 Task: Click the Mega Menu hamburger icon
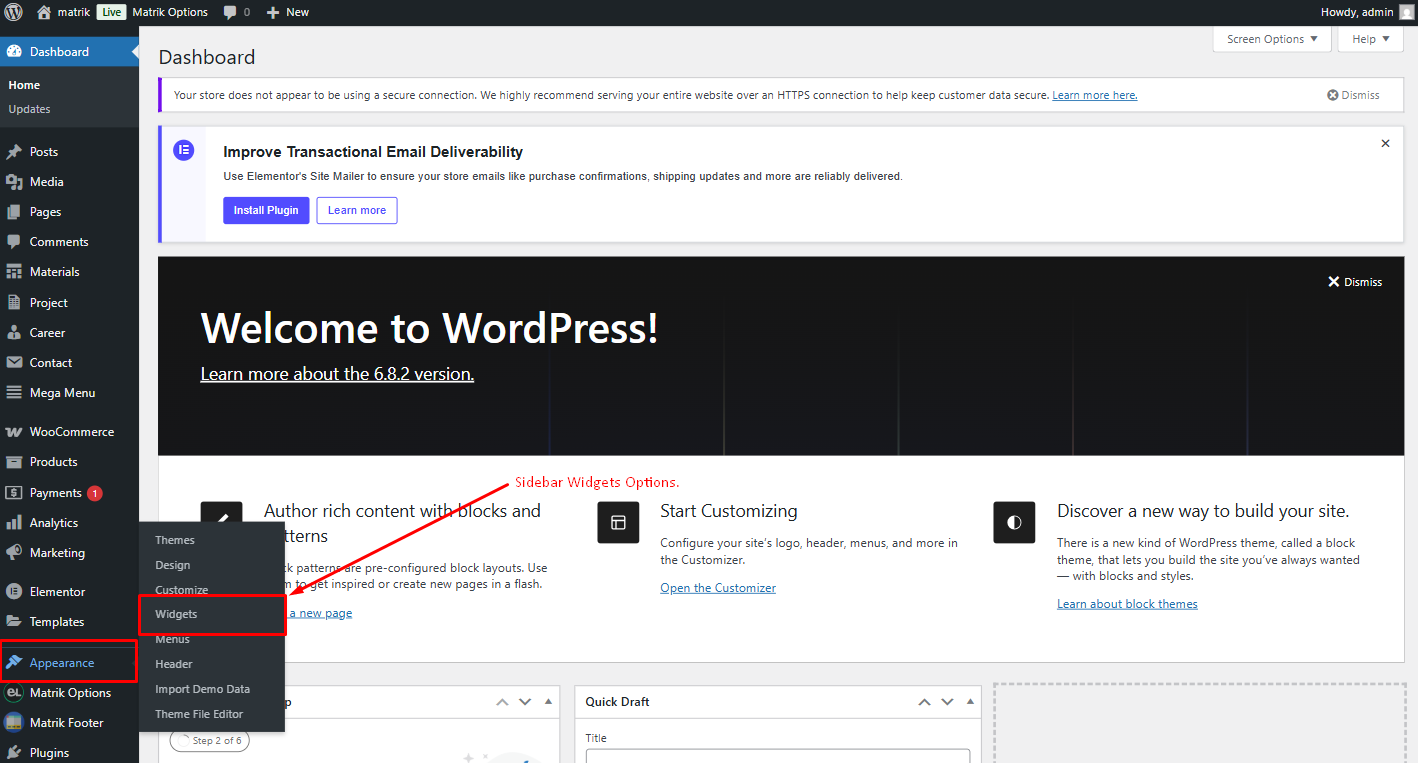(14, 393)
